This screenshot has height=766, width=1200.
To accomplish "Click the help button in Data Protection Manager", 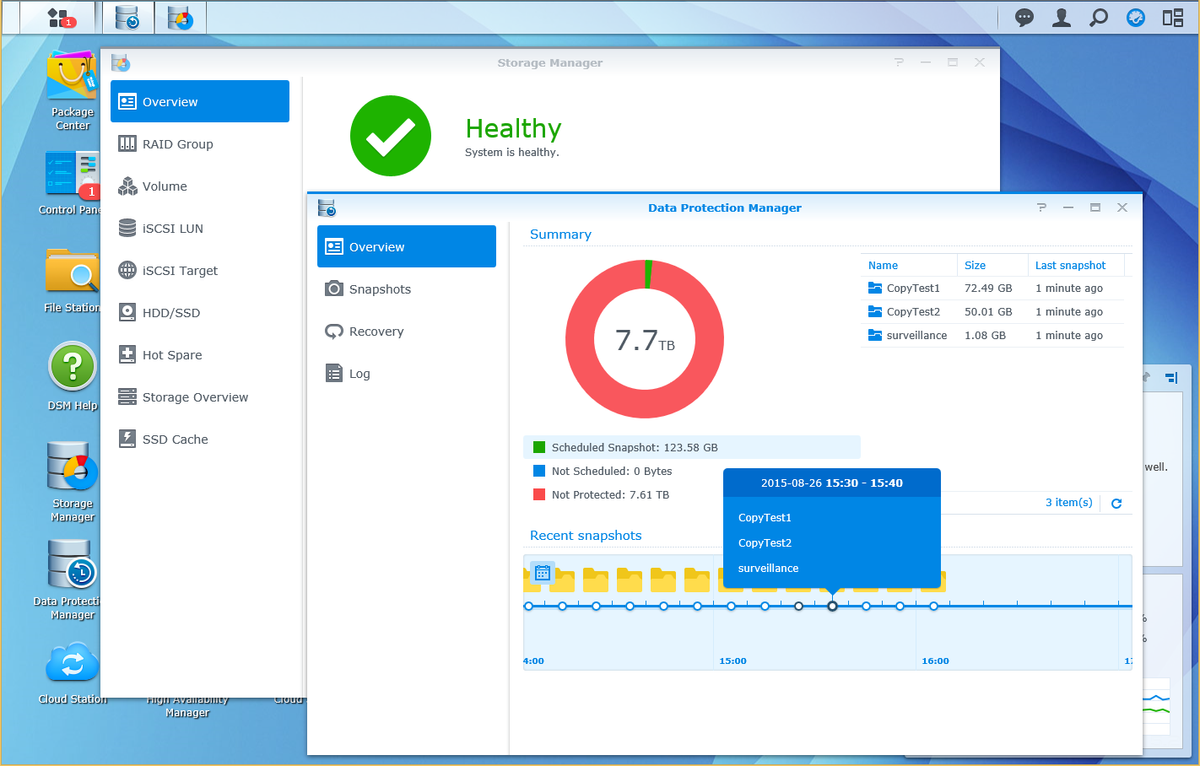I will tap(1041, 207).
